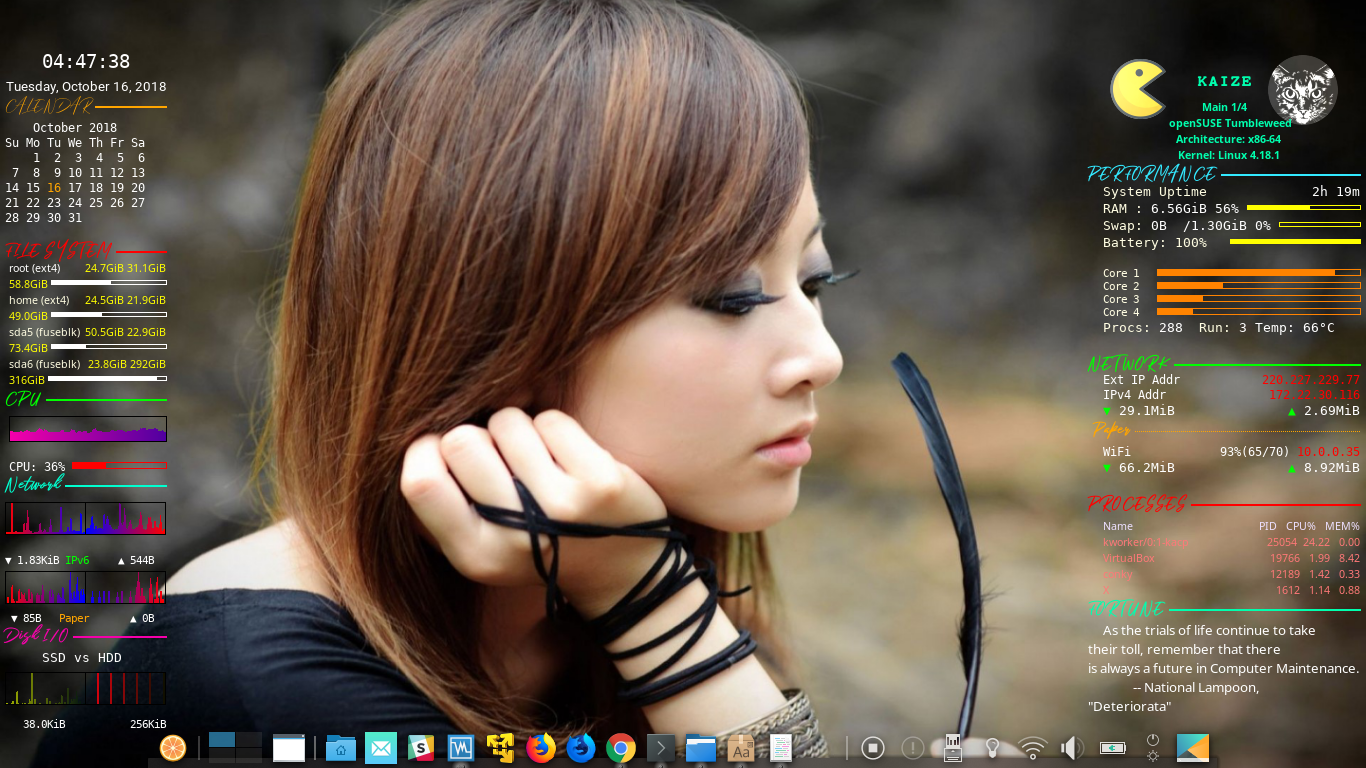Viewport: 1366px width, 768px height.
Task: Click the 'SSD vs HDD' disk label
Action: 82,658
